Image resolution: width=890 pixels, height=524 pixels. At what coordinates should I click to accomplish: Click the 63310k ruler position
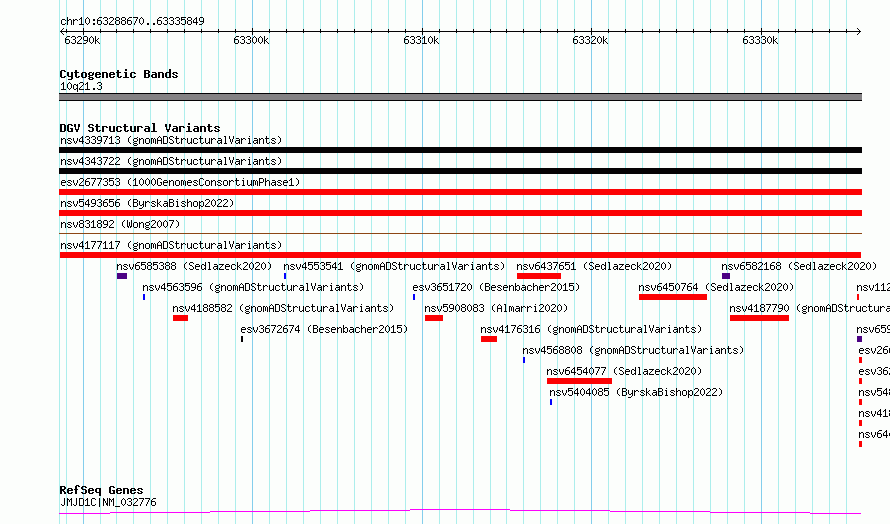[x=421, y=40]
